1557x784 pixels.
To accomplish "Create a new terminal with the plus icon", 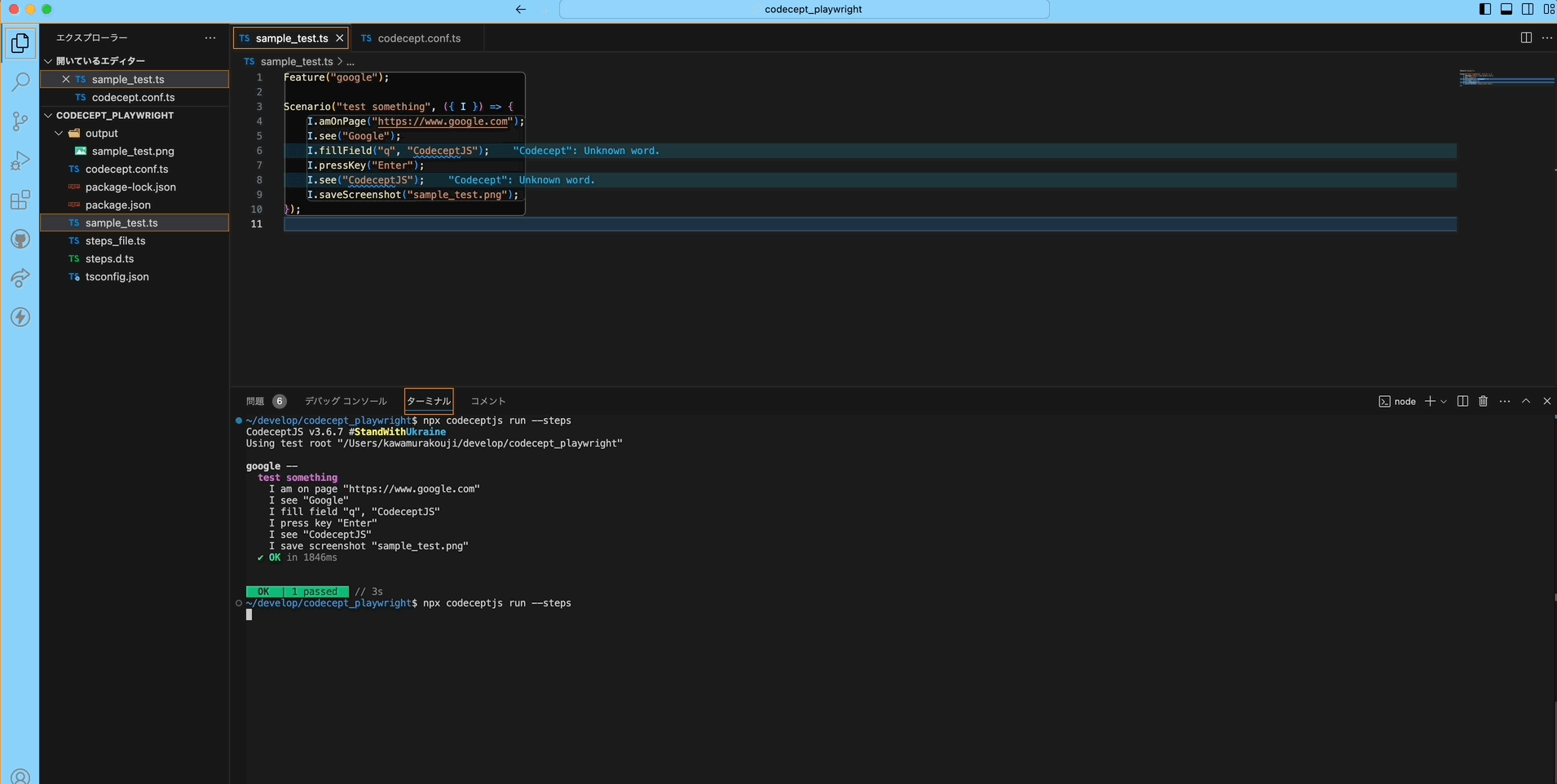I will point(1431,401).
